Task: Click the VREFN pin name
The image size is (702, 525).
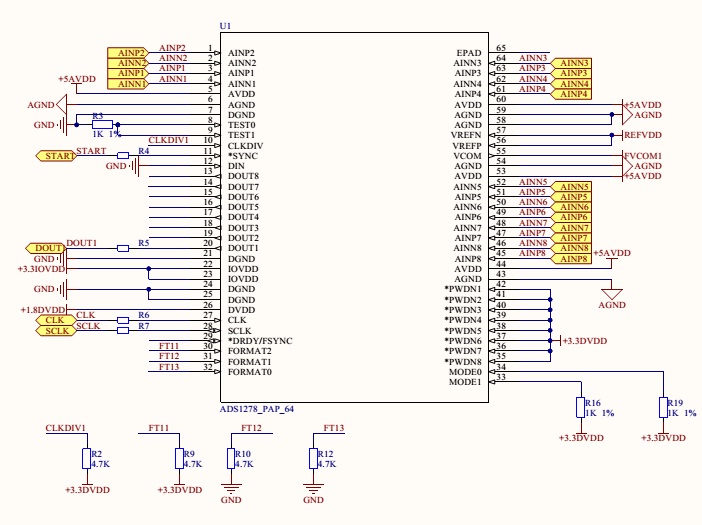Action: [x=466, y=135]
